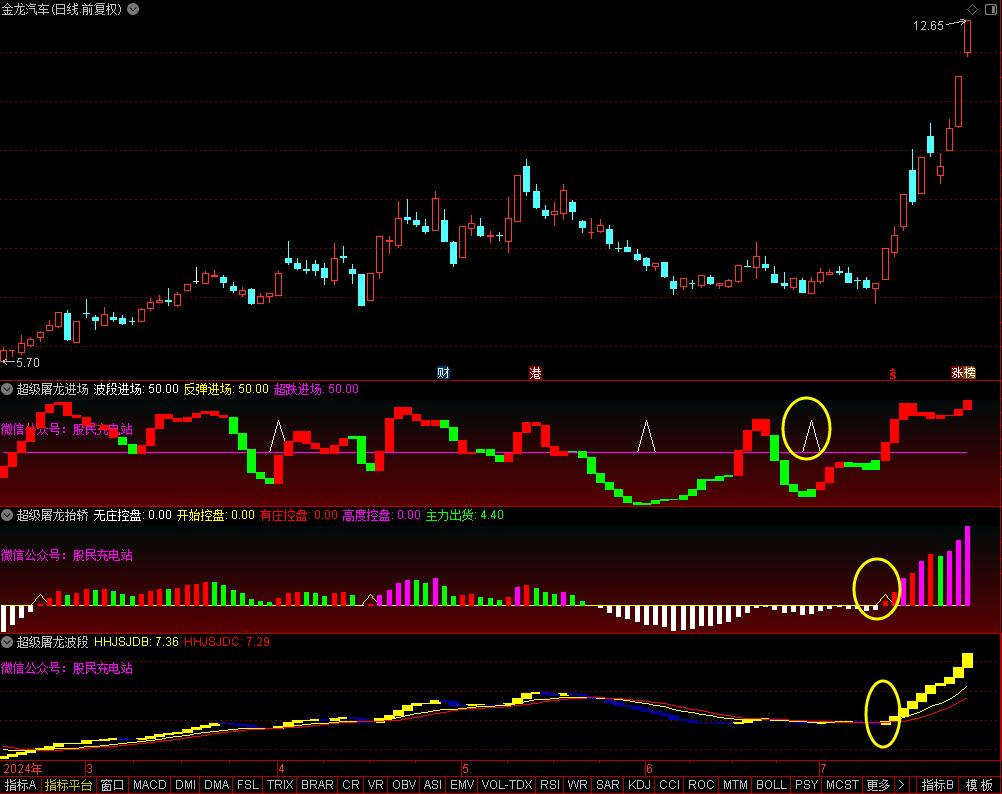Click the right arrow after 更多
Viewport: 1002px width, 794px height.
[901, 785]
